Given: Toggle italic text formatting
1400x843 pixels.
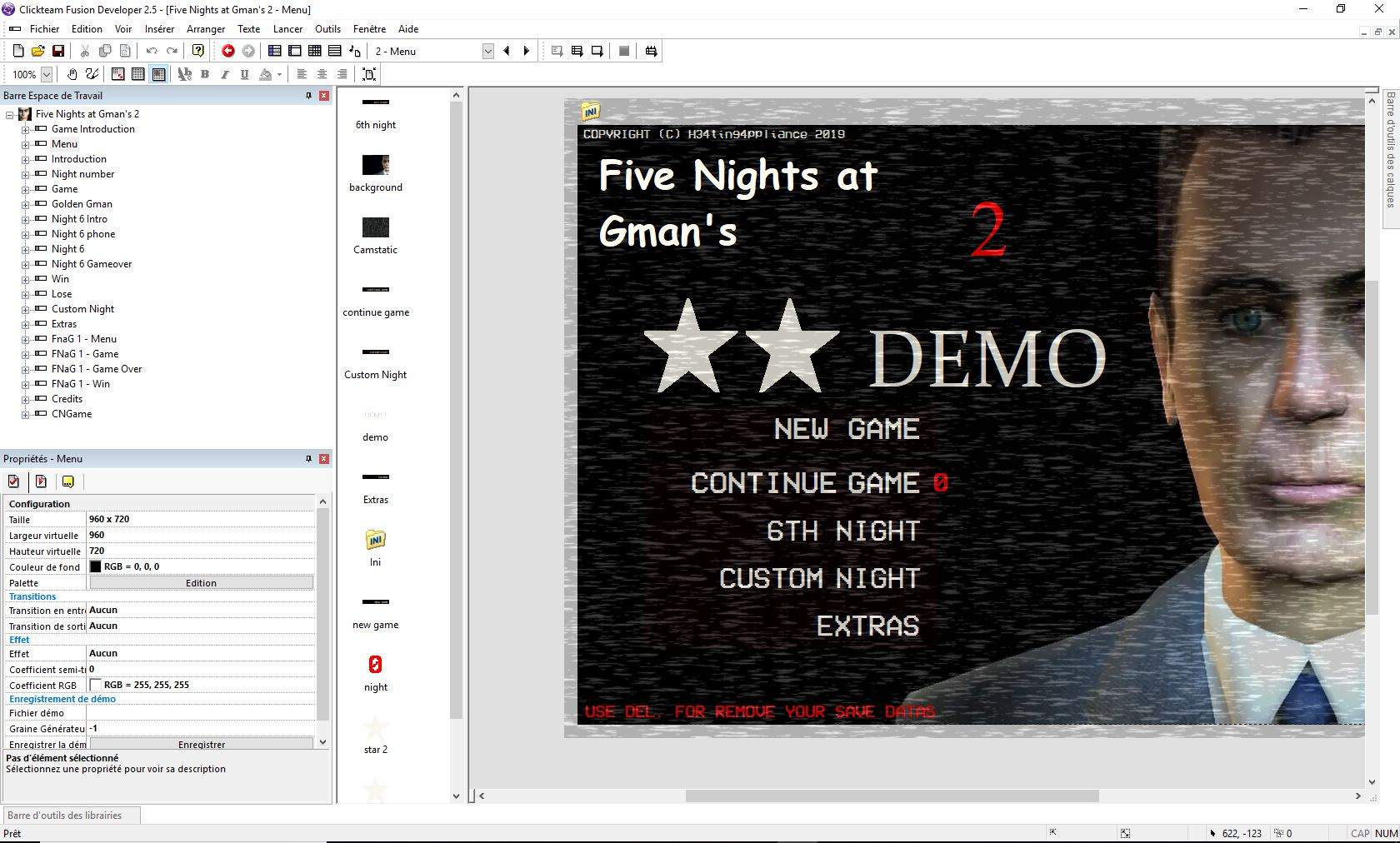Looking at the screenshot, I should click(225, 74).
